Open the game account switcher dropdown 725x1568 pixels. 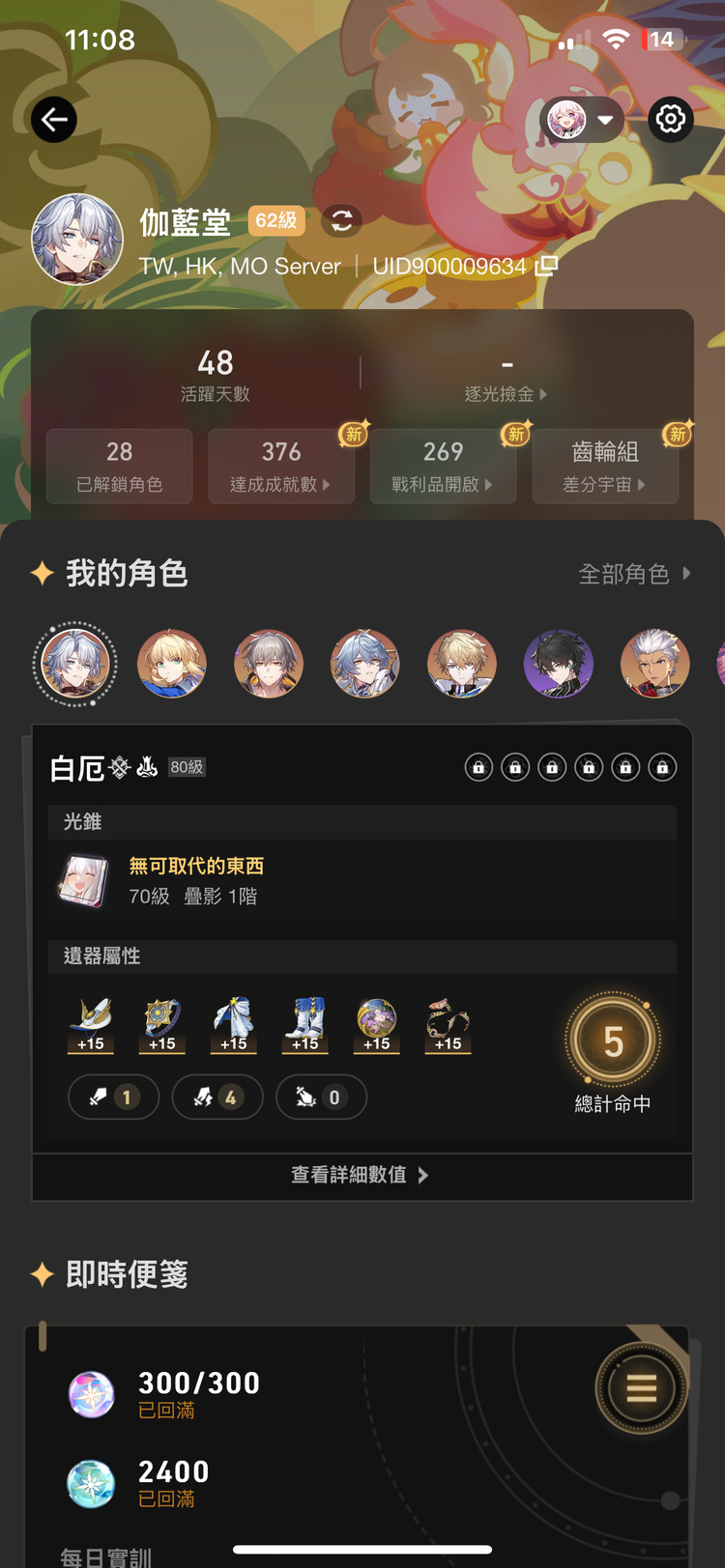pyautogui.click(x=582, y=120)
